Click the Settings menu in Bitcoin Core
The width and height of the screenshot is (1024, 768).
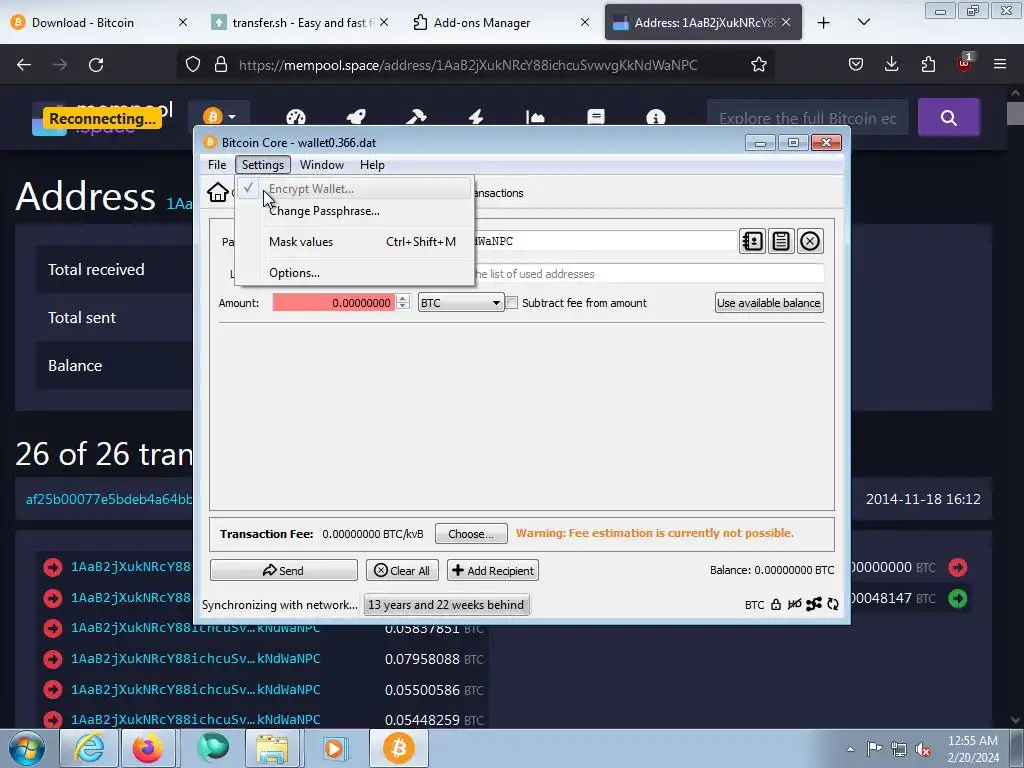[263, 165]
